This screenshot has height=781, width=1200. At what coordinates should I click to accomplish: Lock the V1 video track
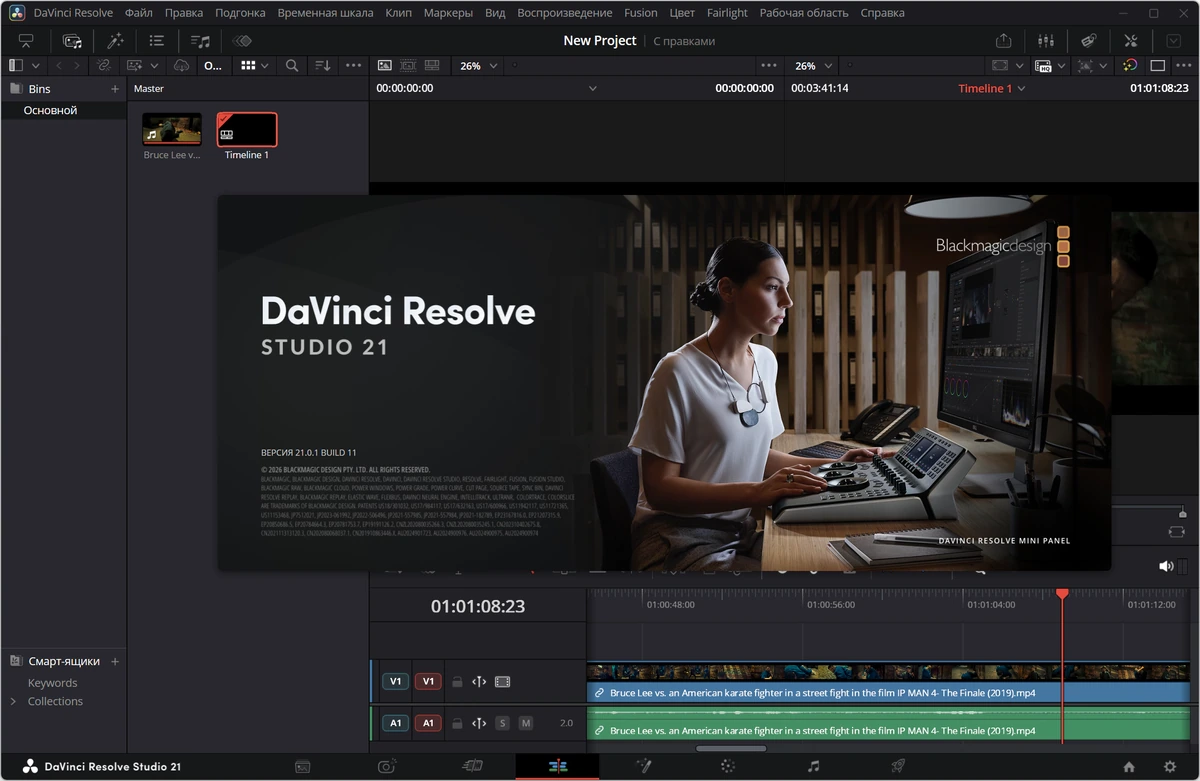point(457,682)
